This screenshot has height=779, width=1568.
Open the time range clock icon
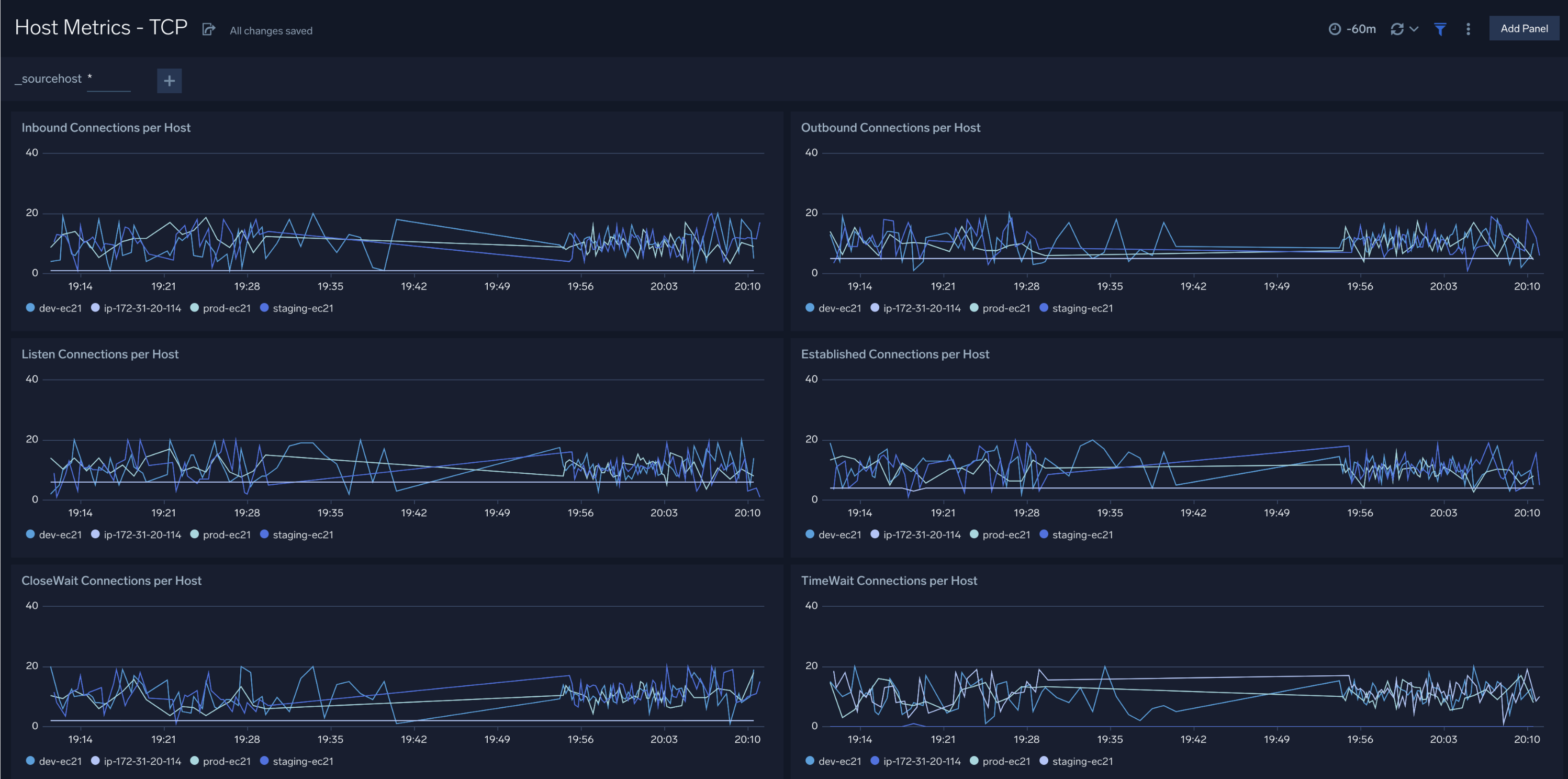1337,29
